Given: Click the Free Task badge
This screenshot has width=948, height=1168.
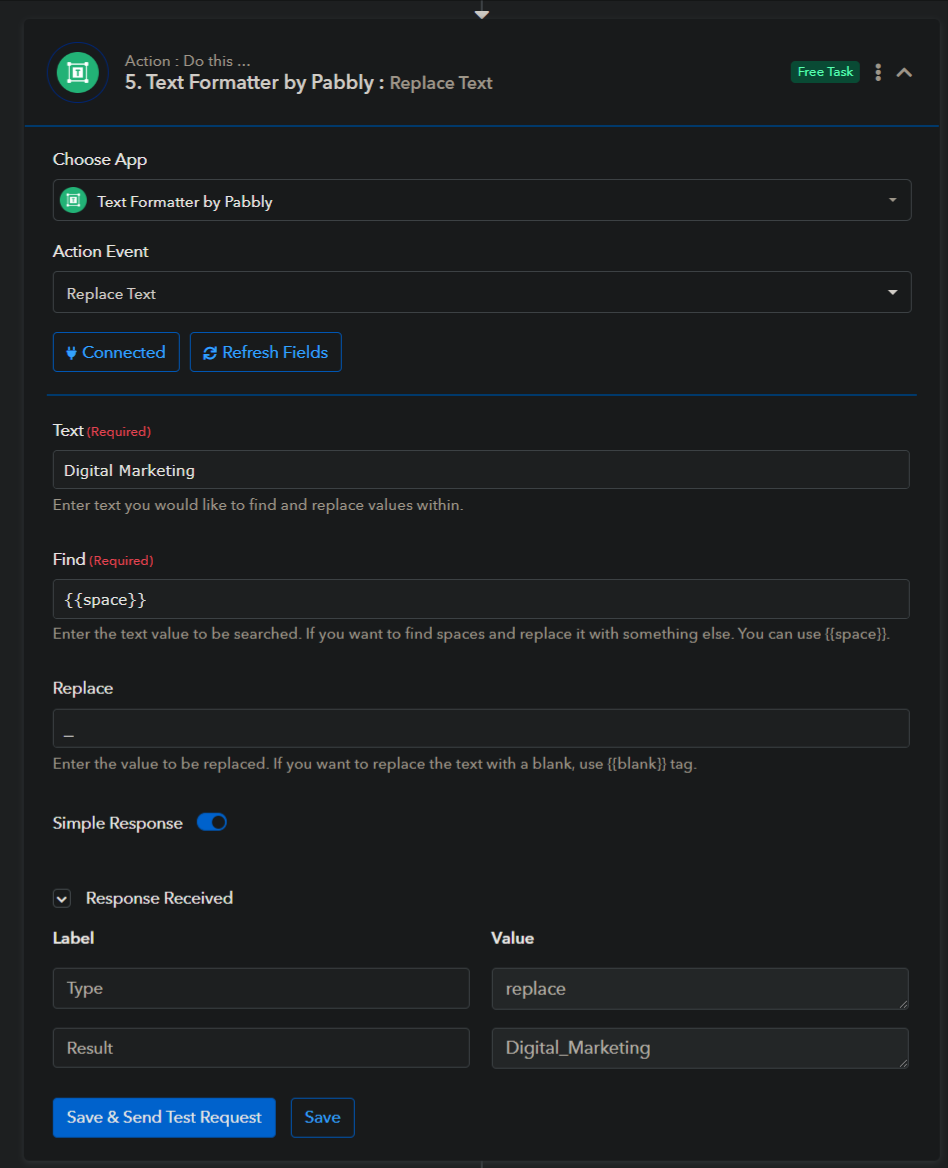Looking at the screenshot, I should click(825, 72).
